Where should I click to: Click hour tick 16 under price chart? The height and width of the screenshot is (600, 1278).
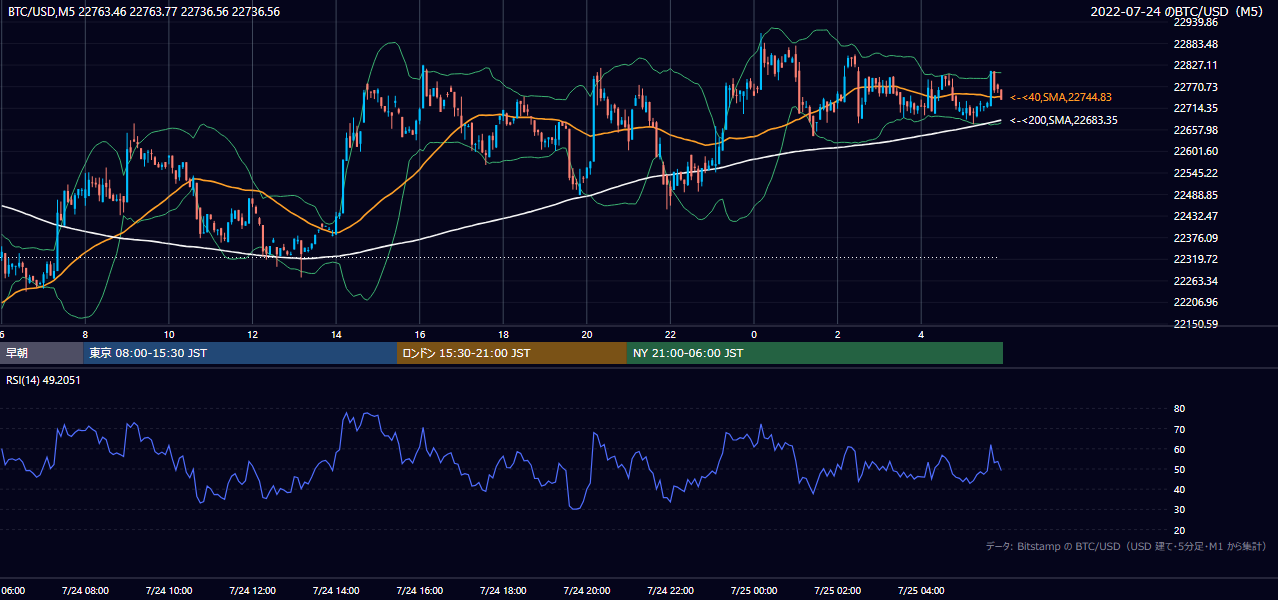420,334
